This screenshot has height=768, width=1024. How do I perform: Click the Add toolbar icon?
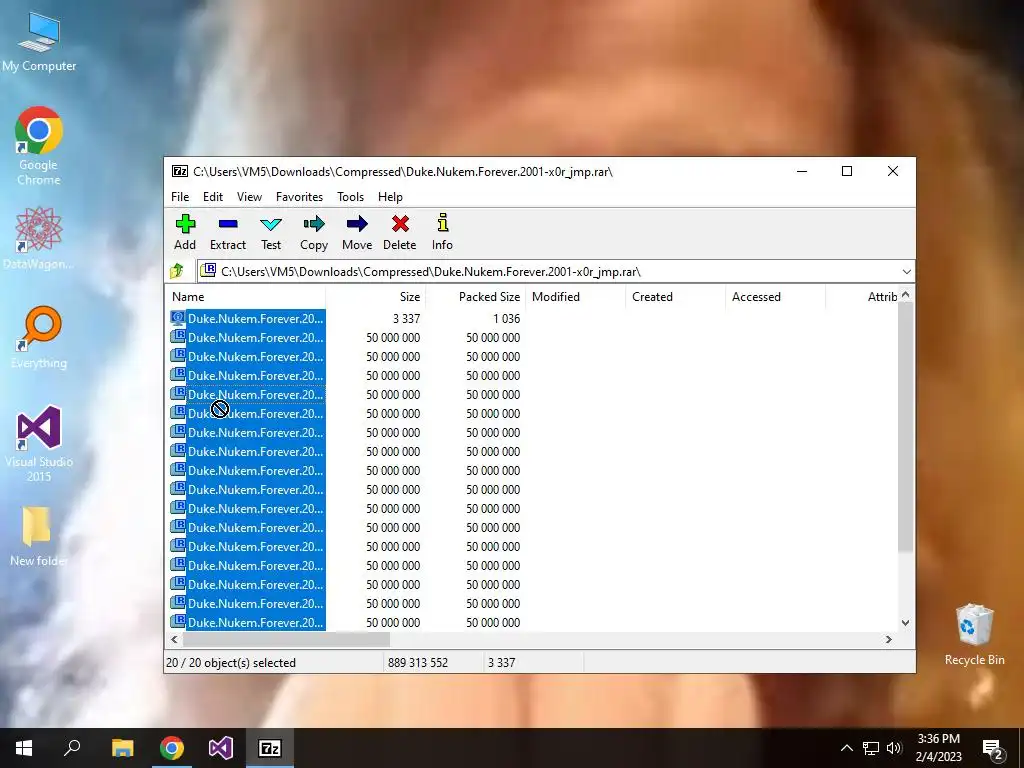(185, 225)
